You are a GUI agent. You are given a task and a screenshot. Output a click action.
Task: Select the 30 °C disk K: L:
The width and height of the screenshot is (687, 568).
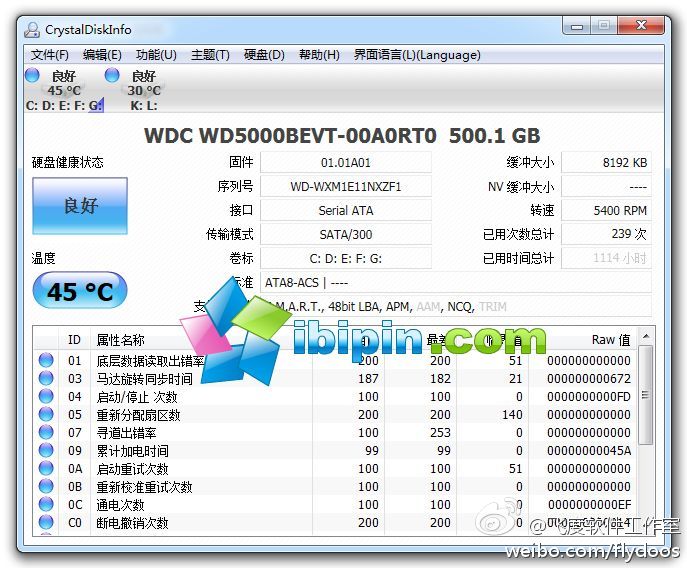point(144,90)
